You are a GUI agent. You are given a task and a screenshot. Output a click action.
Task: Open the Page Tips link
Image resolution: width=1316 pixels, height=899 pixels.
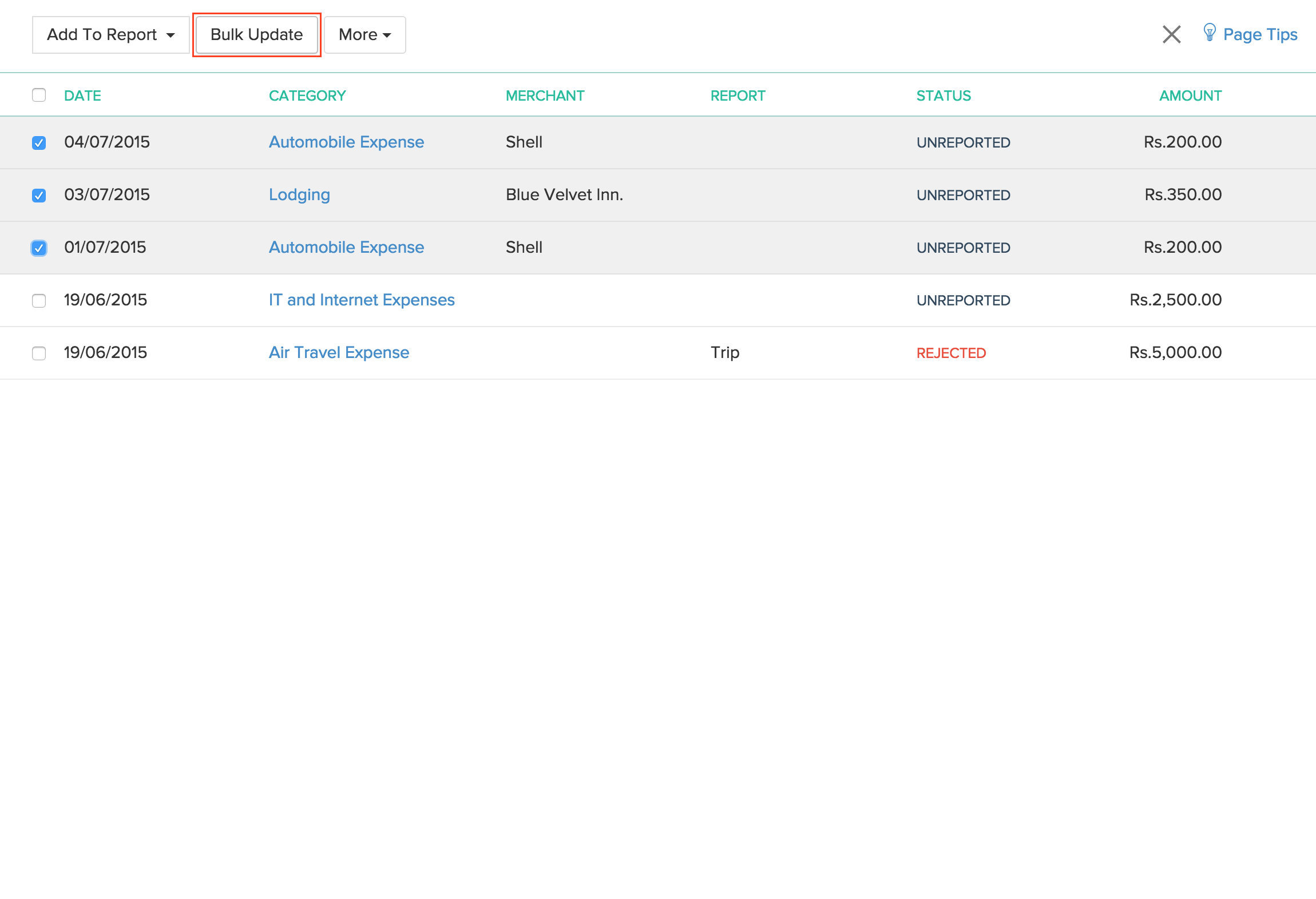pos(1260,35)
